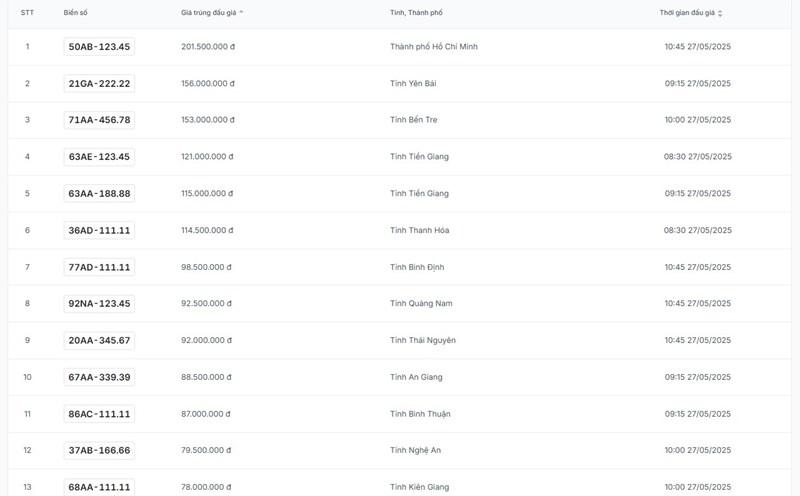Open license plate 67AA-339.39

click(x=99, y=377)
